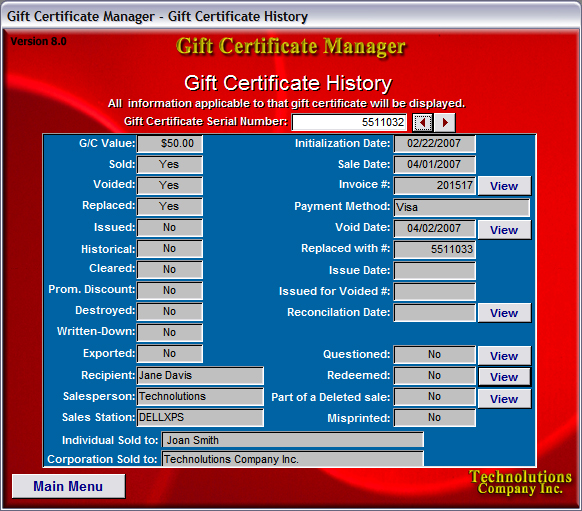Click the Payment Method field Visa

[462, 207]
